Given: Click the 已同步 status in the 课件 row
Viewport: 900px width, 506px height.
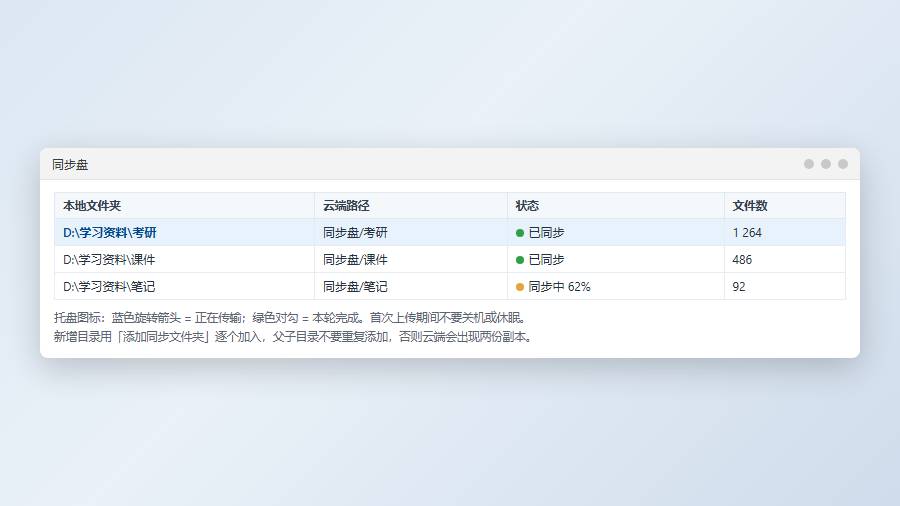Looking at the screenshot, I should 546,259.
